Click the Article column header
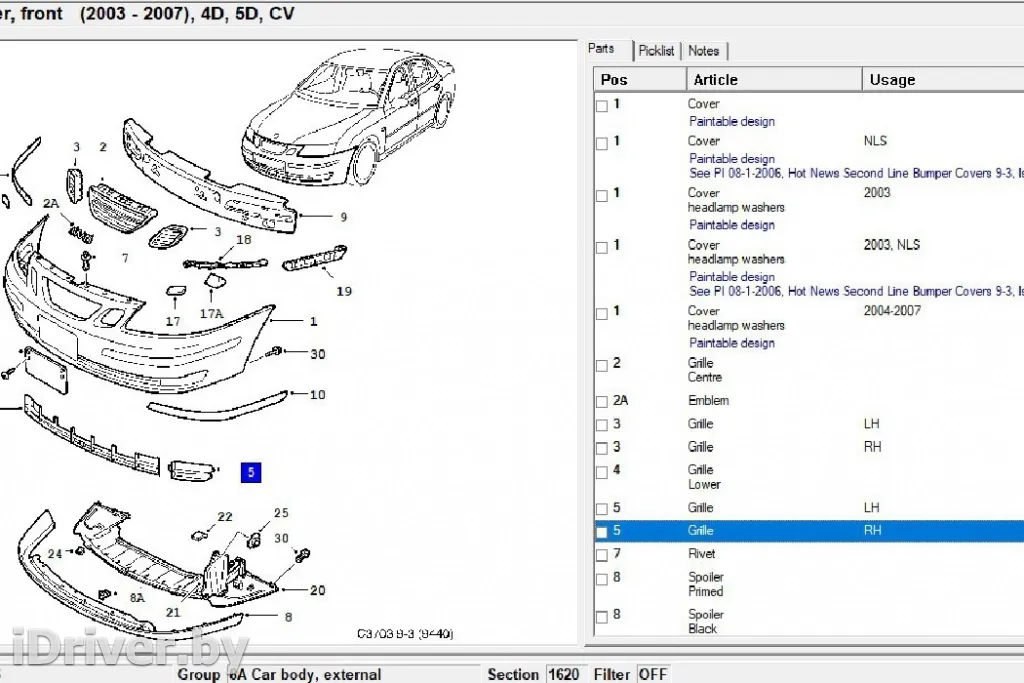The image size is (1024, 683). 775,80
